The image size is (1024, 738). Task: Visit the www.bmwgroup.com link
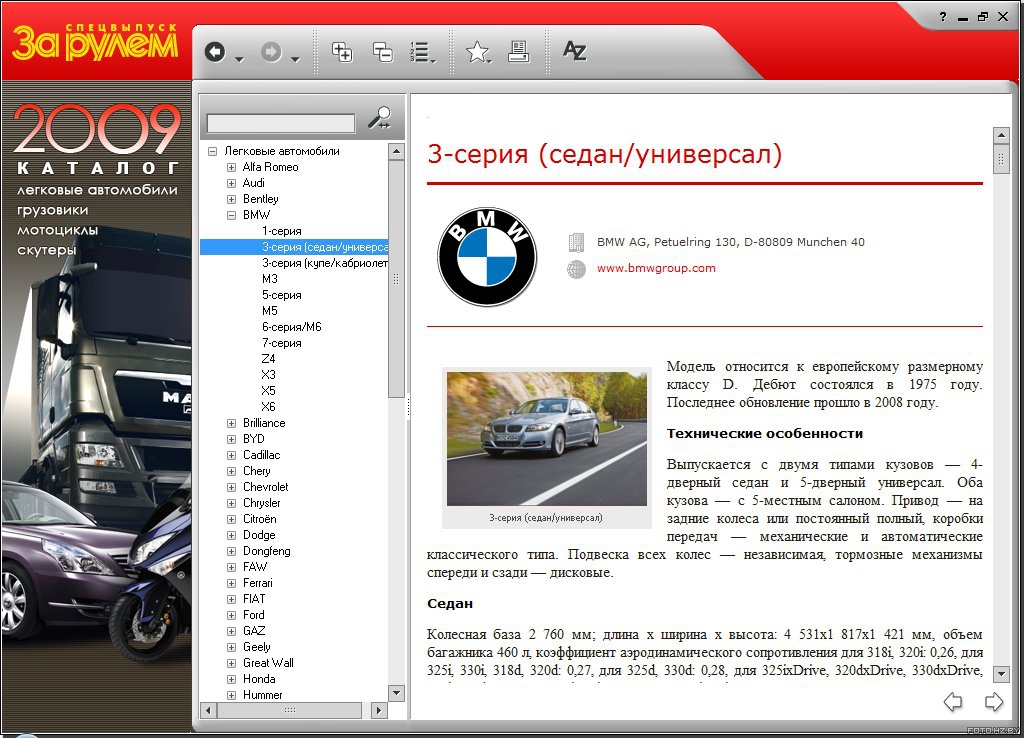656,268
